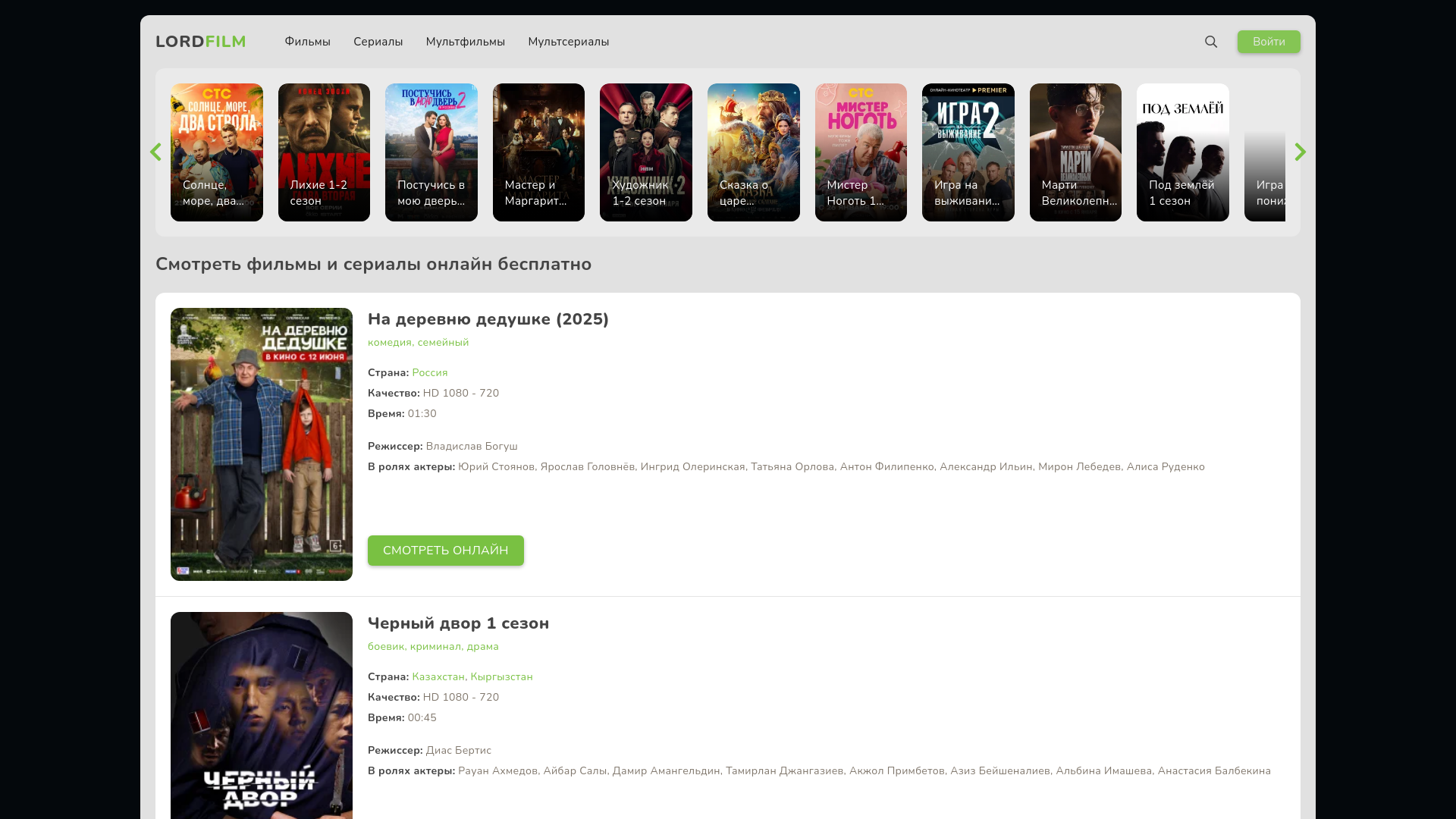Go to Мультсериалы section

pos(568,42)
